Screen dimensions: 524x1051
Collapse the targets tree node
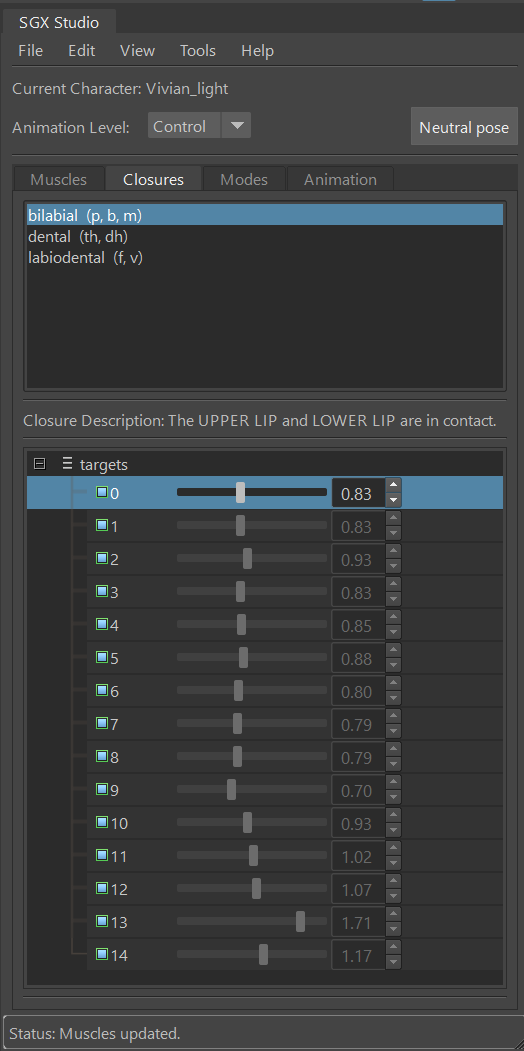point(40,463)
